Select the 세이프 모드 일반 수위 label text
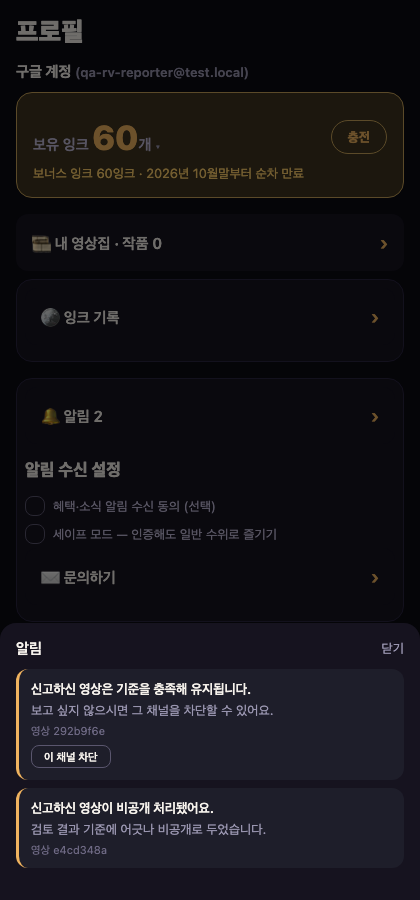420x900 pixels. click(165, 534)
